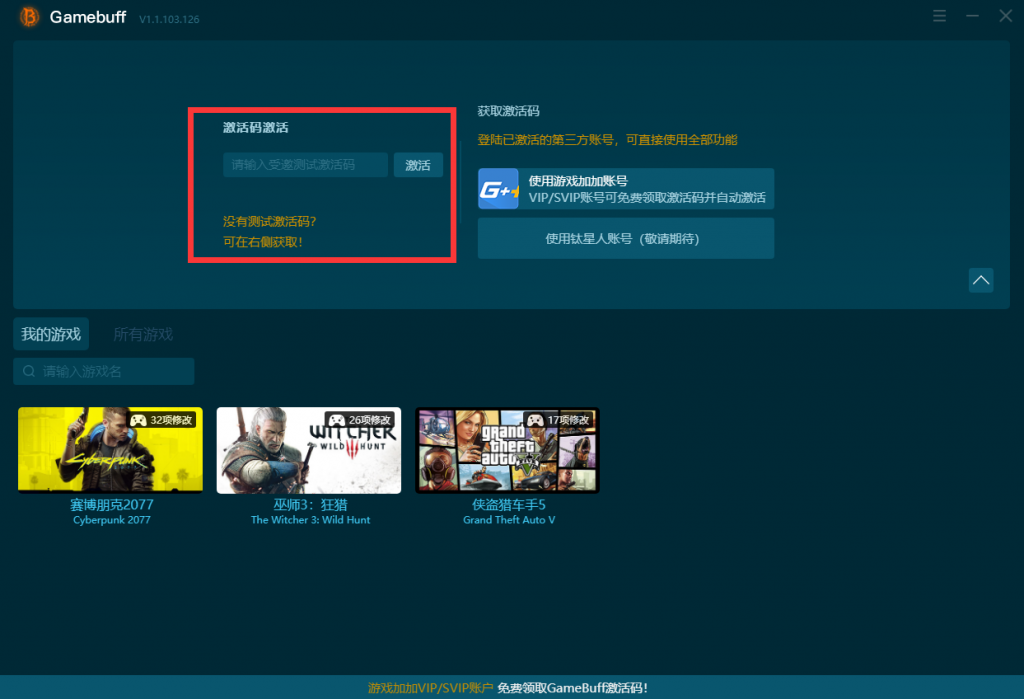The image size is (1024, 699).
Task: Click the Gamebuff title text
Action: tap(88, 17)
